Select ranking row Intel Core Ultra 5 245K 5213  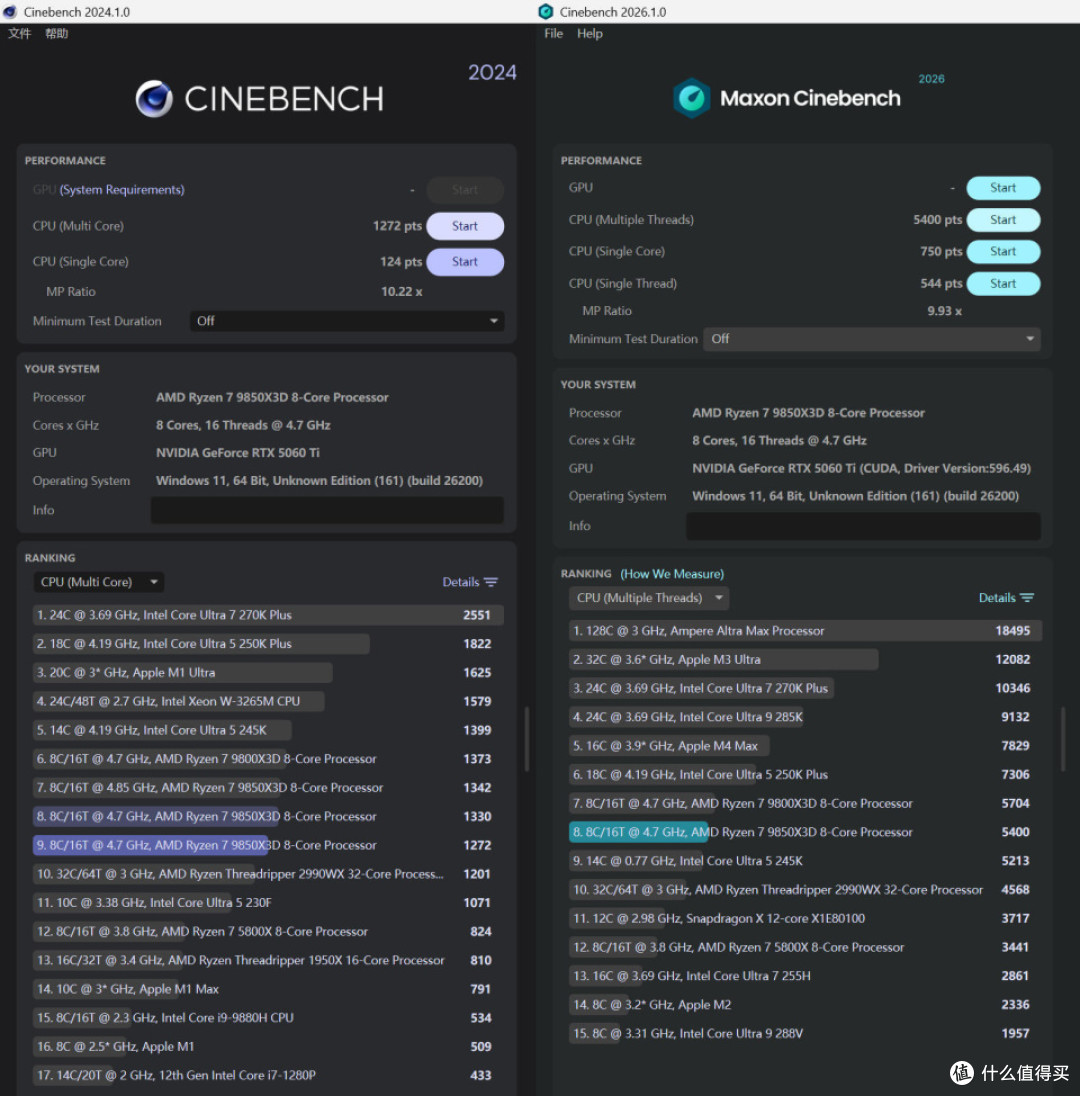[805, 860]
